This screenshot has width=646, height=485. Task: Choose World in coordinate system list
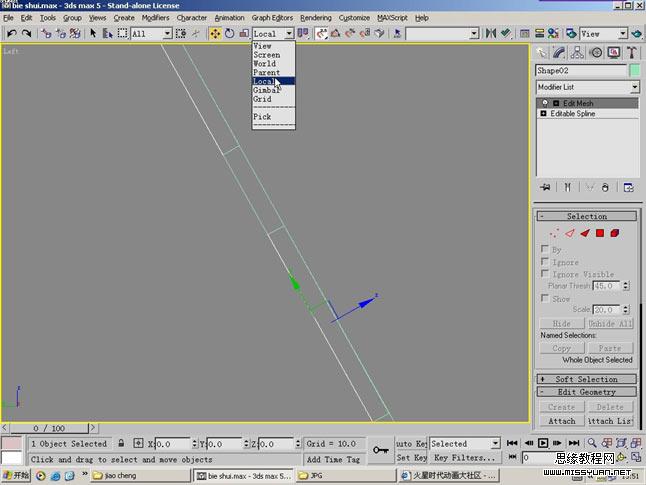click(x=274, y=63)
